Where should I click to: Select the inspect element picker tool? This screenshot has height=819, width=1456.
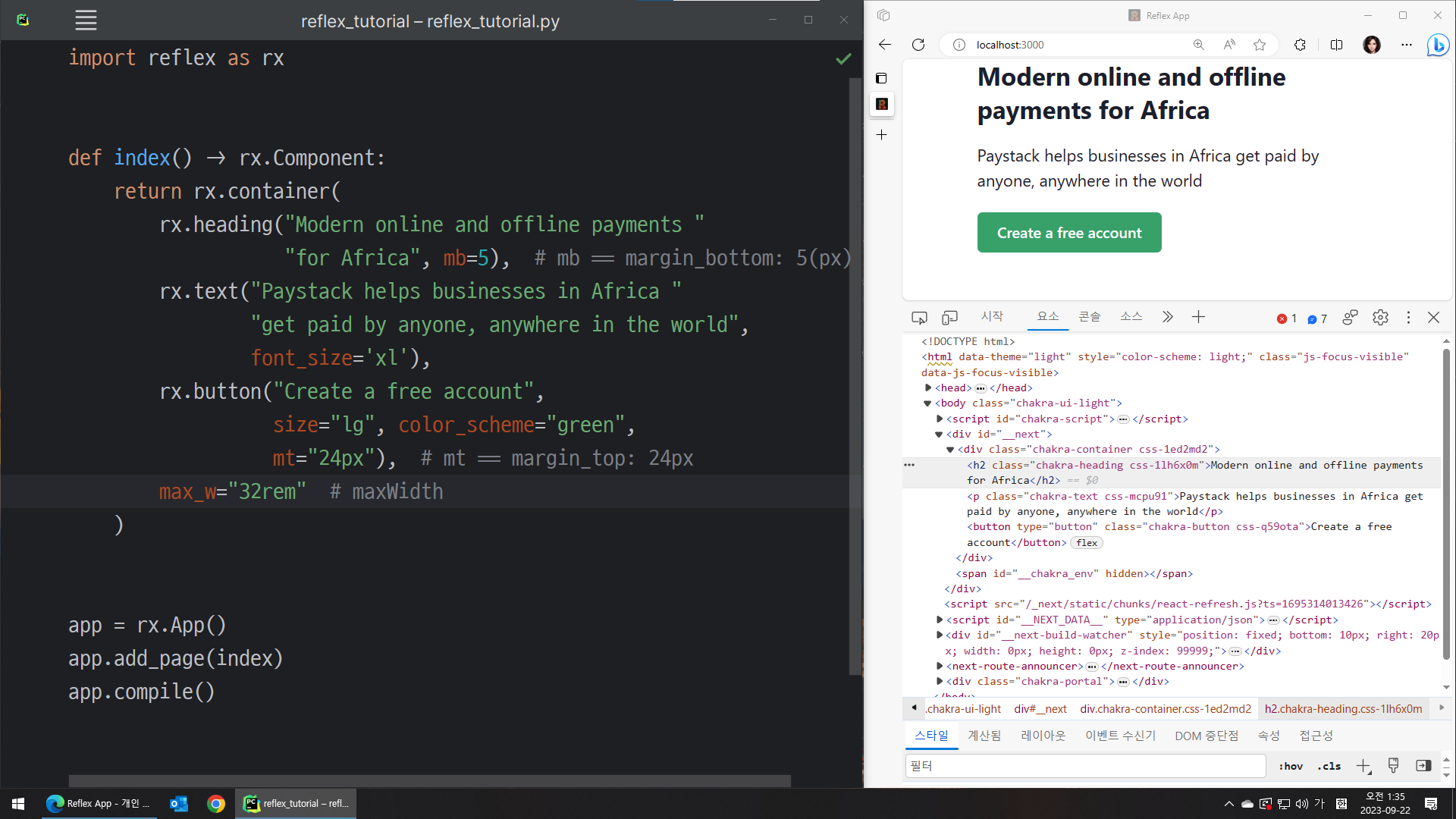tap(919, 318)
